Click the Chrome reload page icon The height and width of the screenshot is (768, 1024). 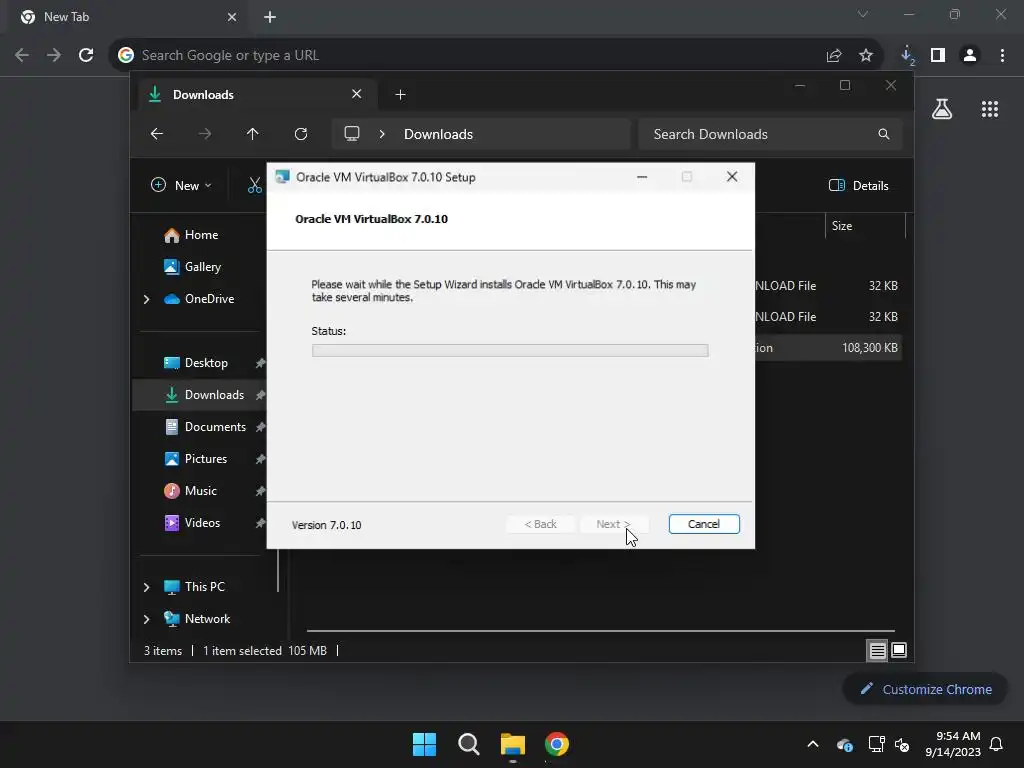pyautogui.click(x=86, y=55)
